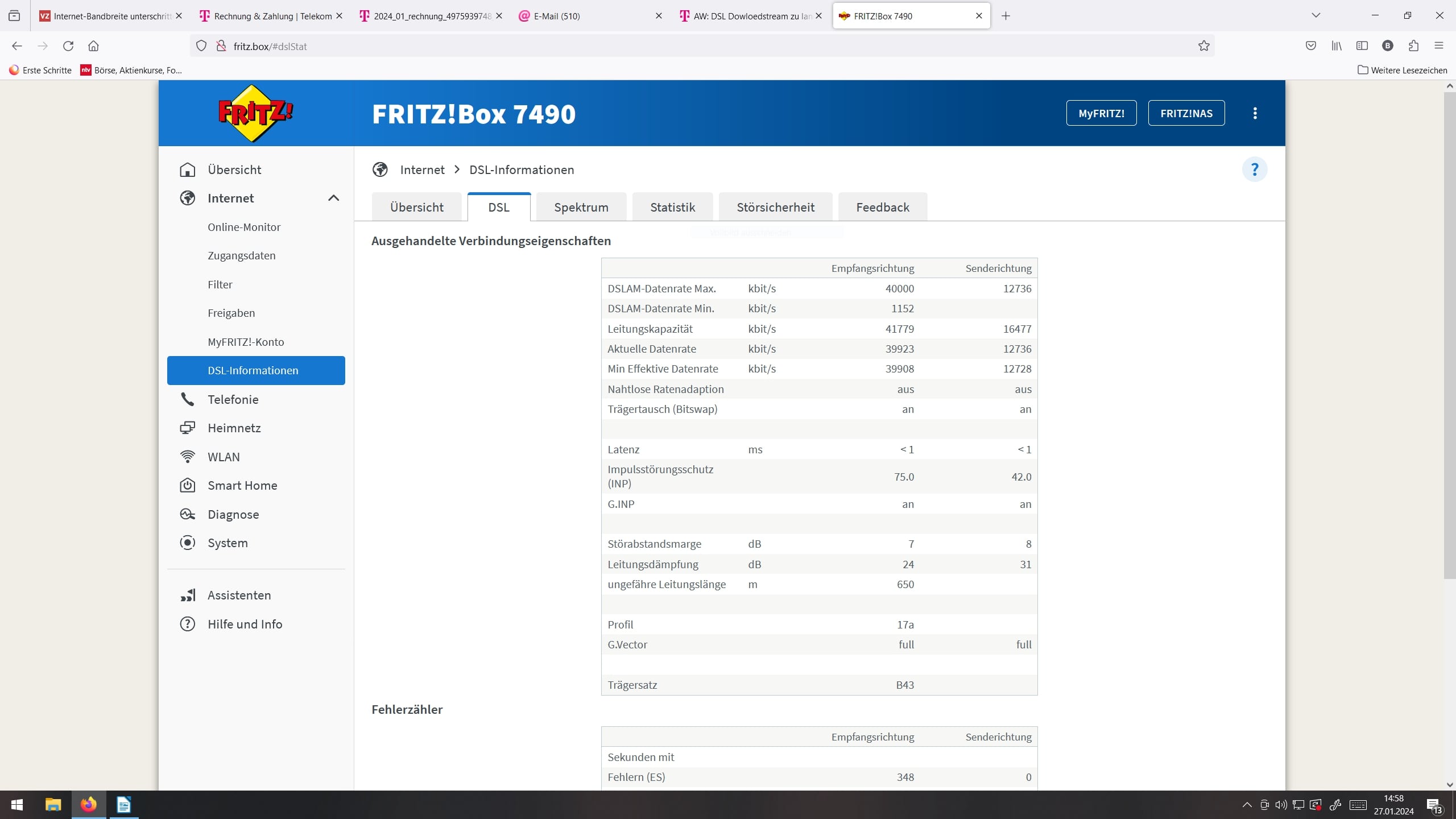Click the Assistenten icon in sidebar
This screenshot has width=1456, height=819.
(x=187, y=595)
